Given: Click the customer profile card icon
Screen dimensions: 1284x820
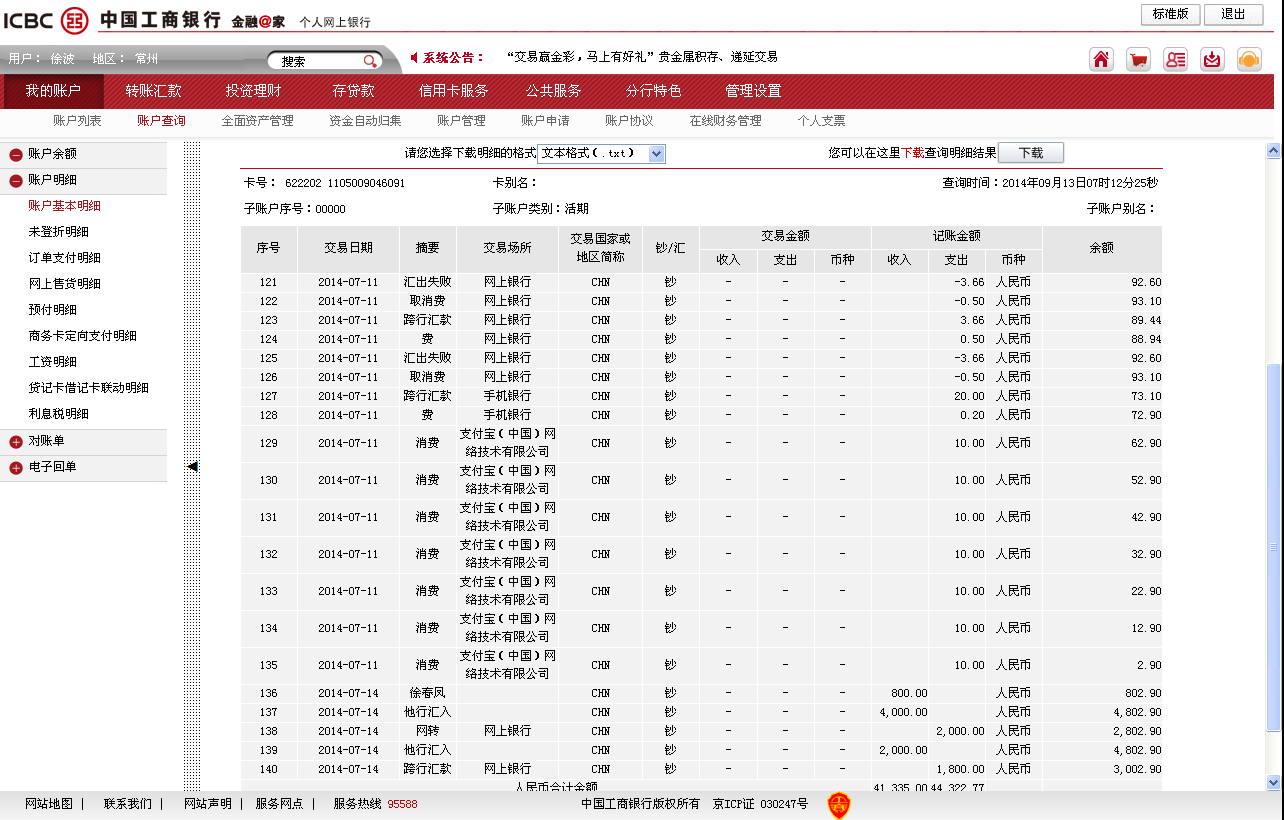Looking at the screenshot, I should pyautogui.click(x=1175, y=59).
